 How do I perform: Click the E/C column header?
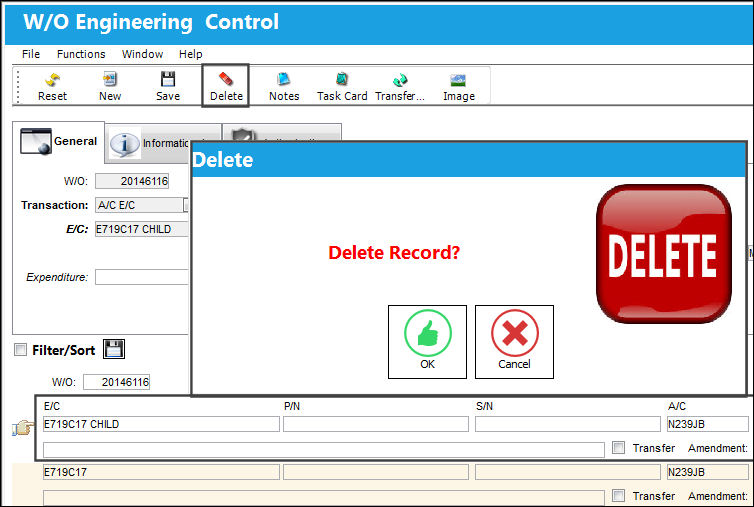52,406
